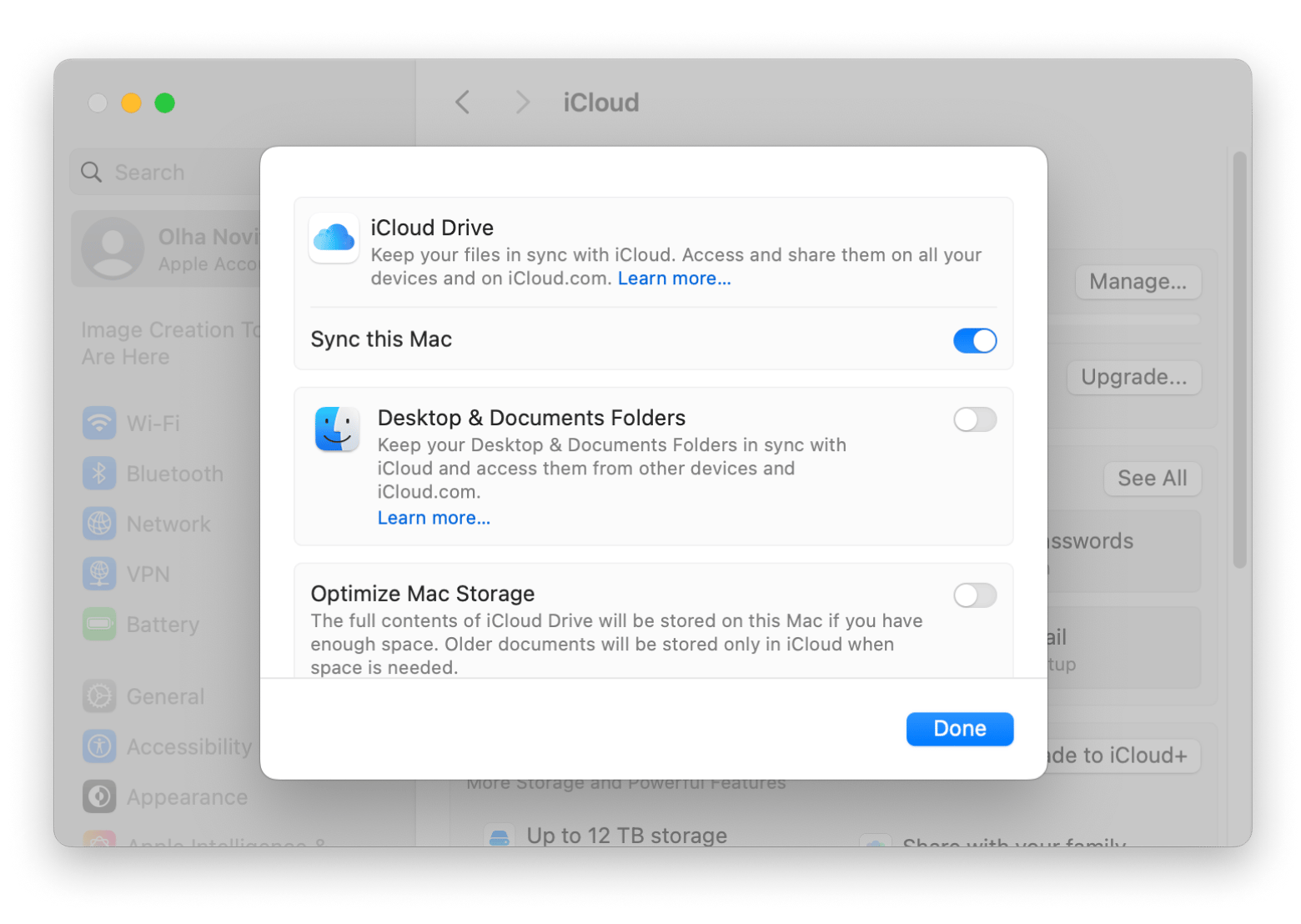Select Battery label in sidebar
This screenshot has width=1301, height=924.
coord(163,625)
